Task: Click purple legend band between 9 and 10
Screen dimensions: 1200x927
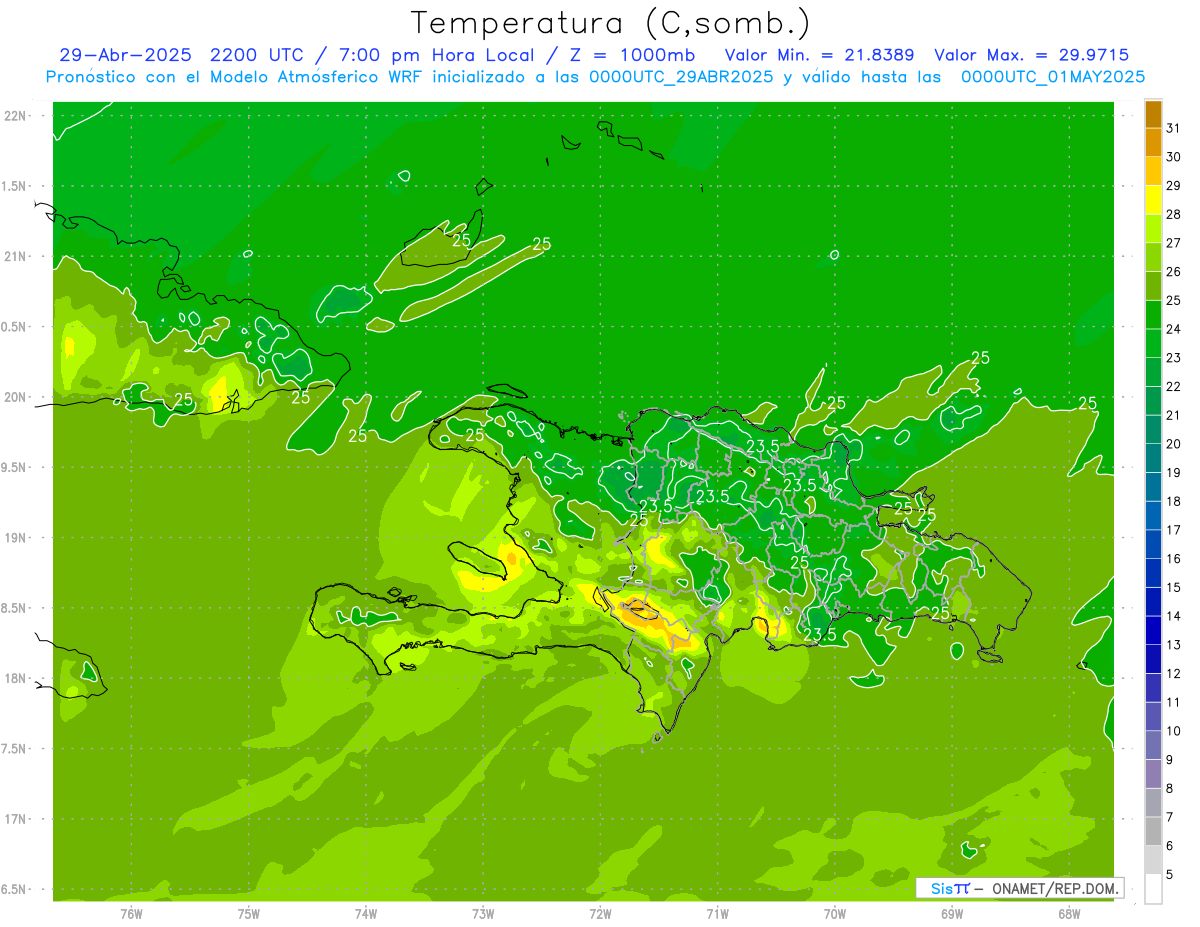Action: (1153, 746)
